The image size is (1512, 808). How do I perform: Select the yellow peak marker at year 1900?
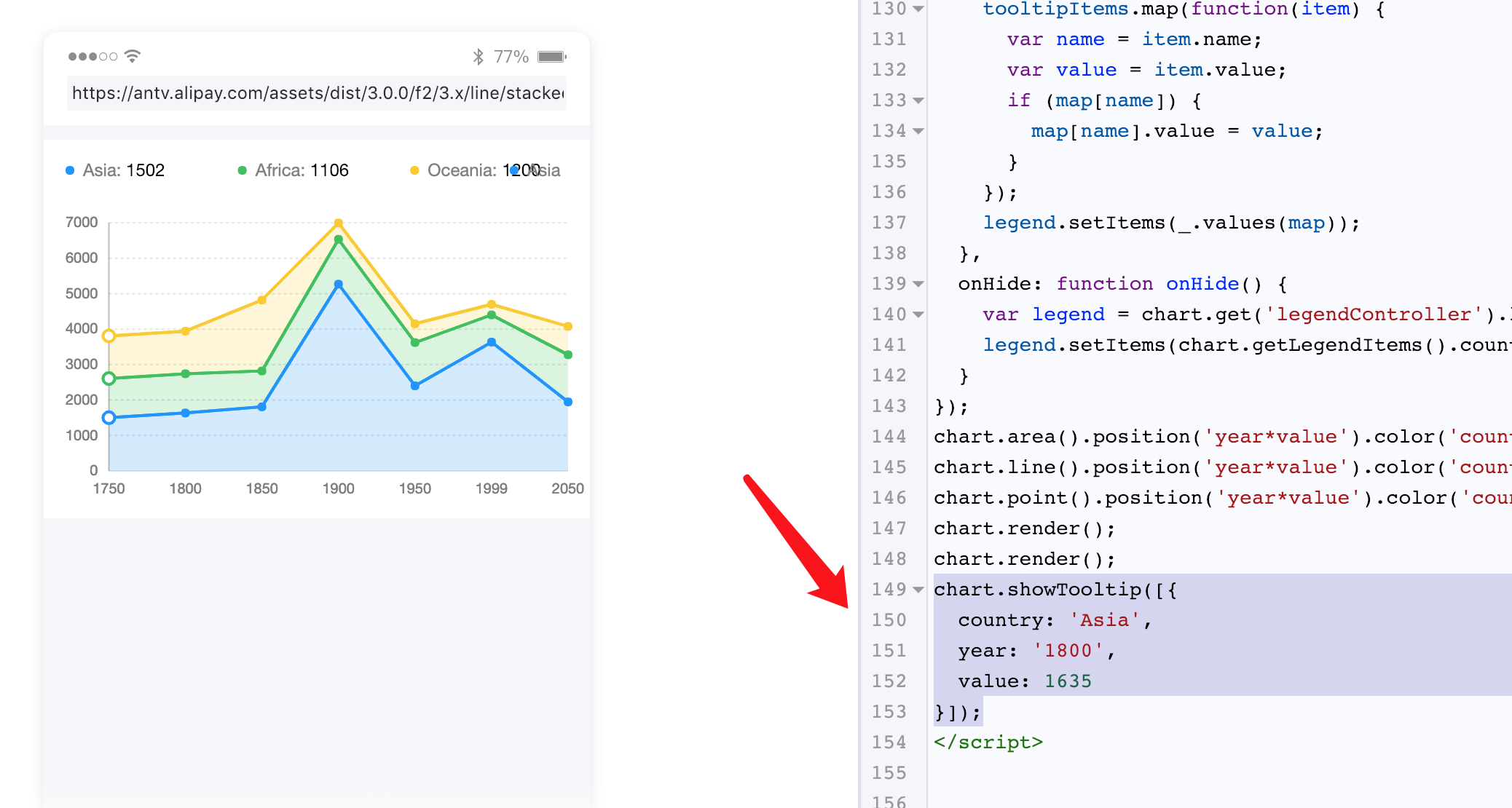coord(339,223)
